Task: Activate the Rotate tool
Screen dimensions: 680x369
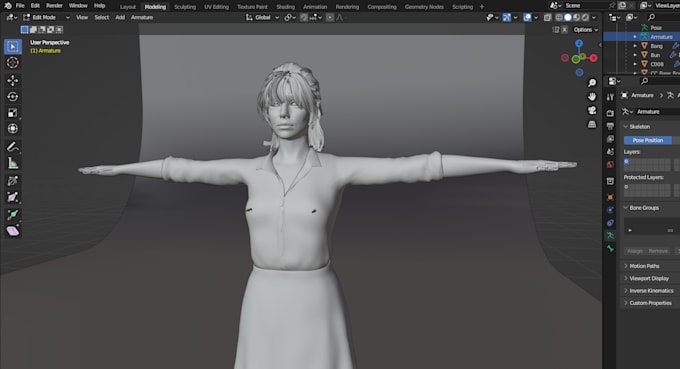Action: point(13,96)
